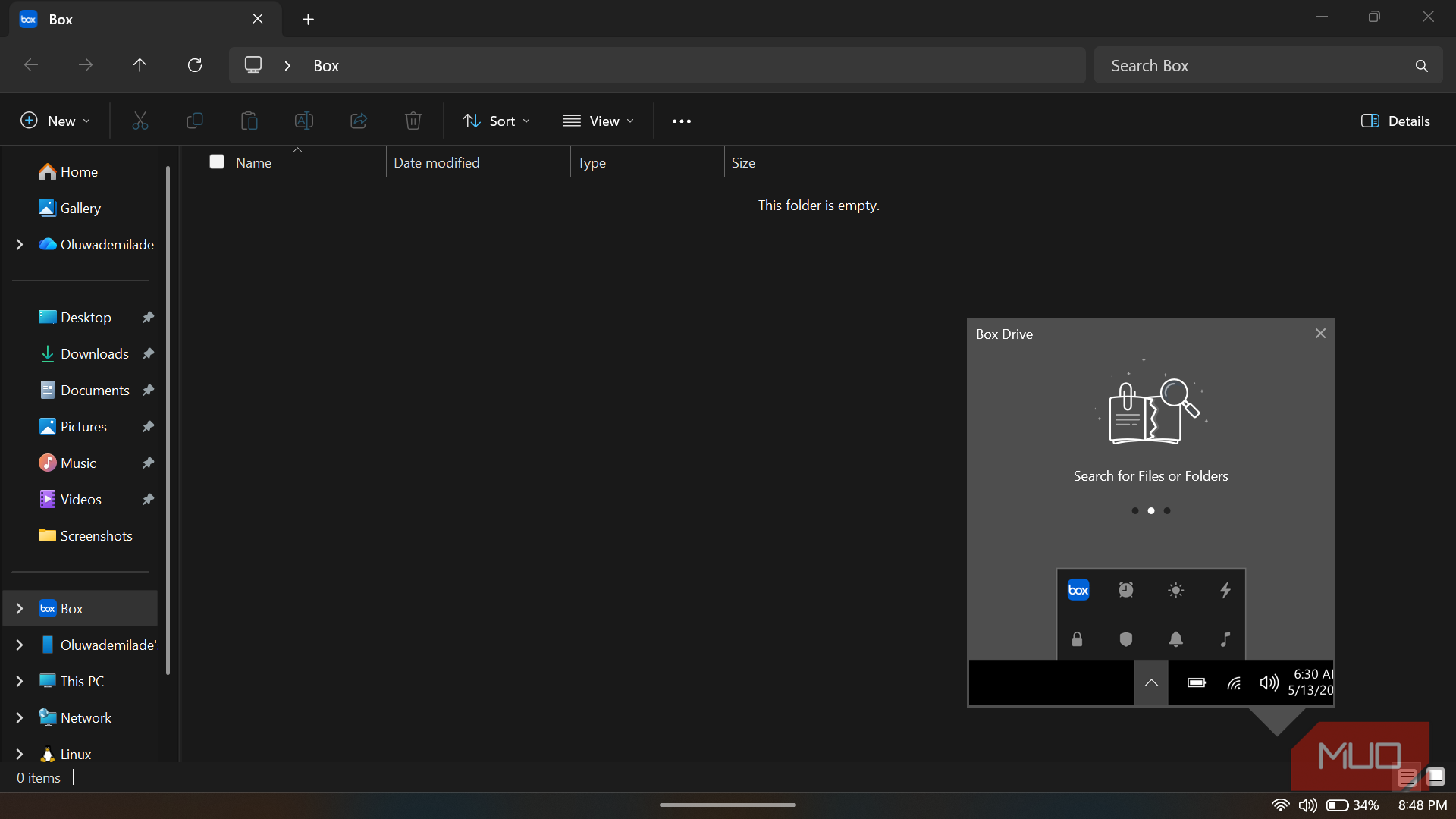The image size is (1456, 819).
Task: Expand the Network chevron
Action: 20,718
